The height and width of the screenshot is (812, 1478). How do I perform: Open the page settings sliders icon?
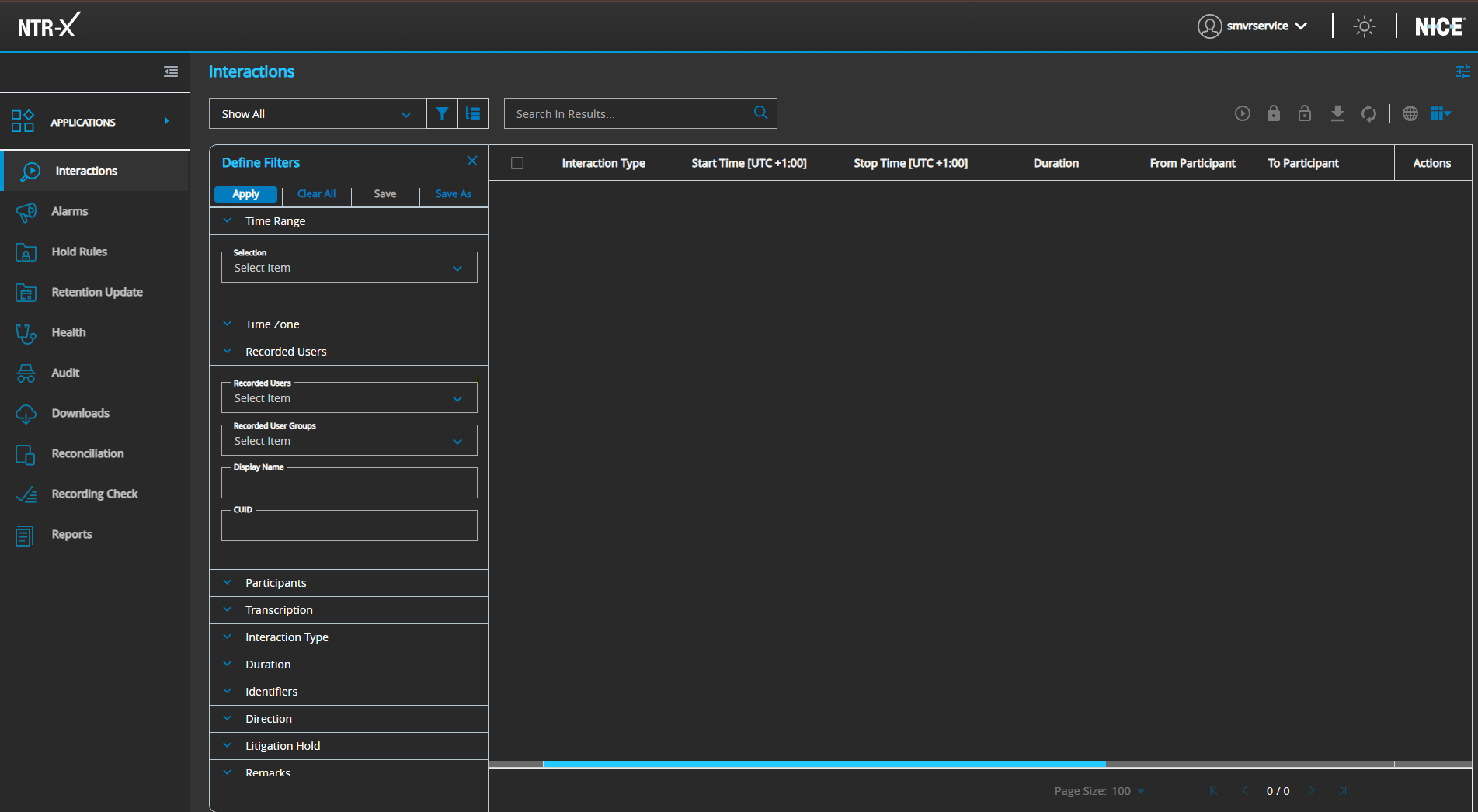pos(1463,71)
